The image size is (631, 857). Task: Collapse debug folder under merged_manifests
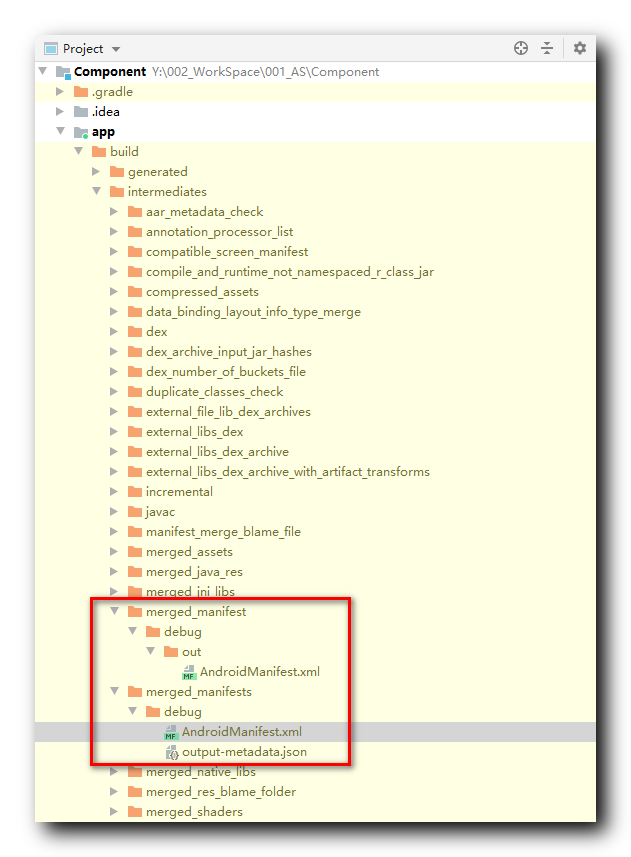coord(133,711)
